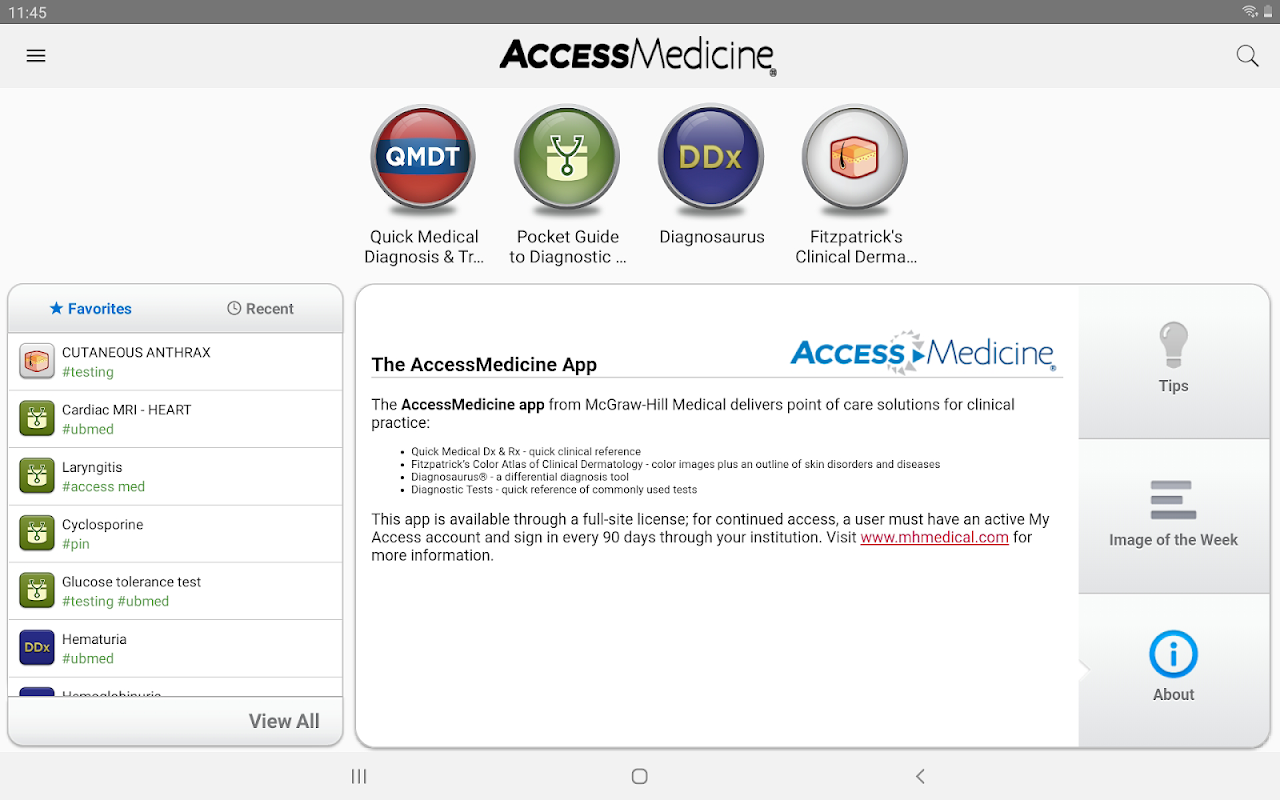
Task: Show the Tips lightbulb panel
Action: [x=1173, y=362]
